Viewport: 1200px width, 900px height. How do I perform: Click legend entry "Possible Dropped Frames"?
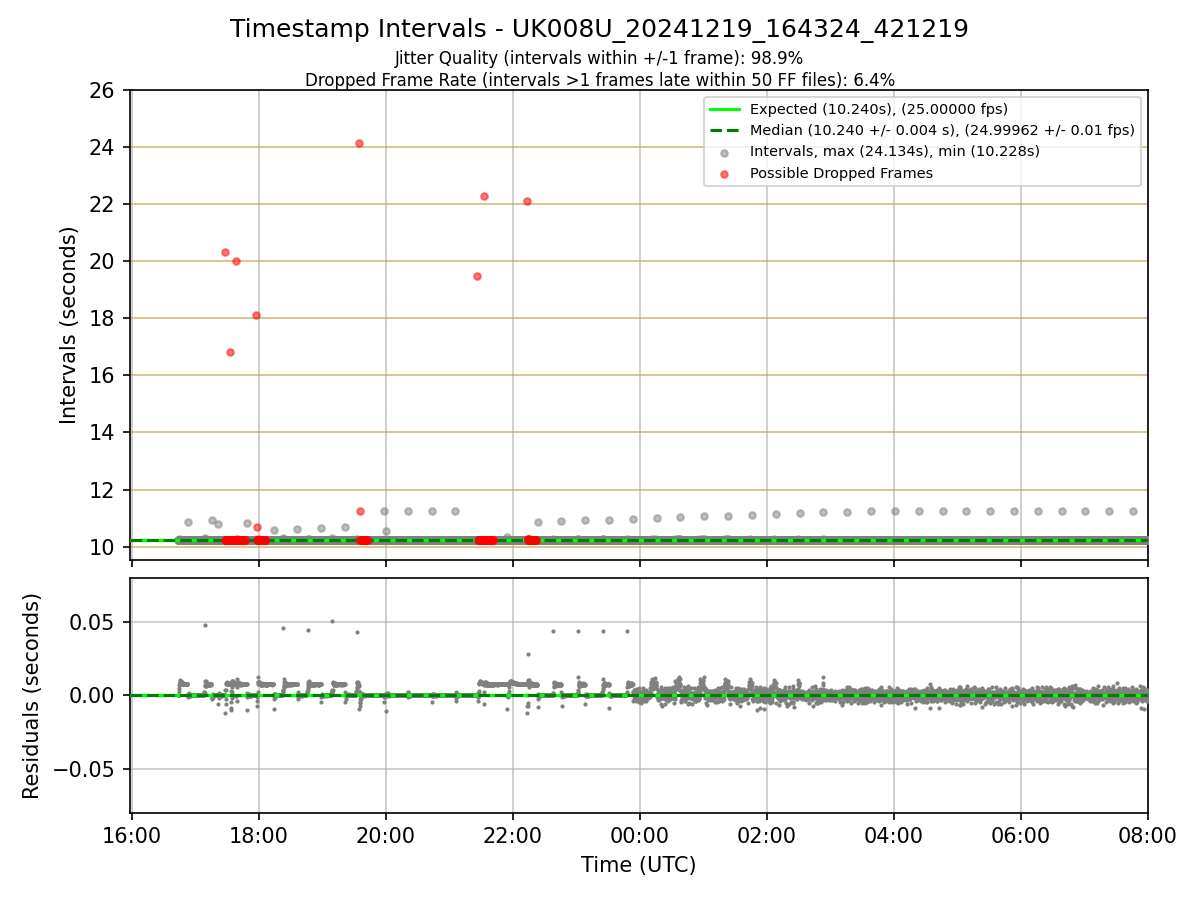[x=841, y=173]
